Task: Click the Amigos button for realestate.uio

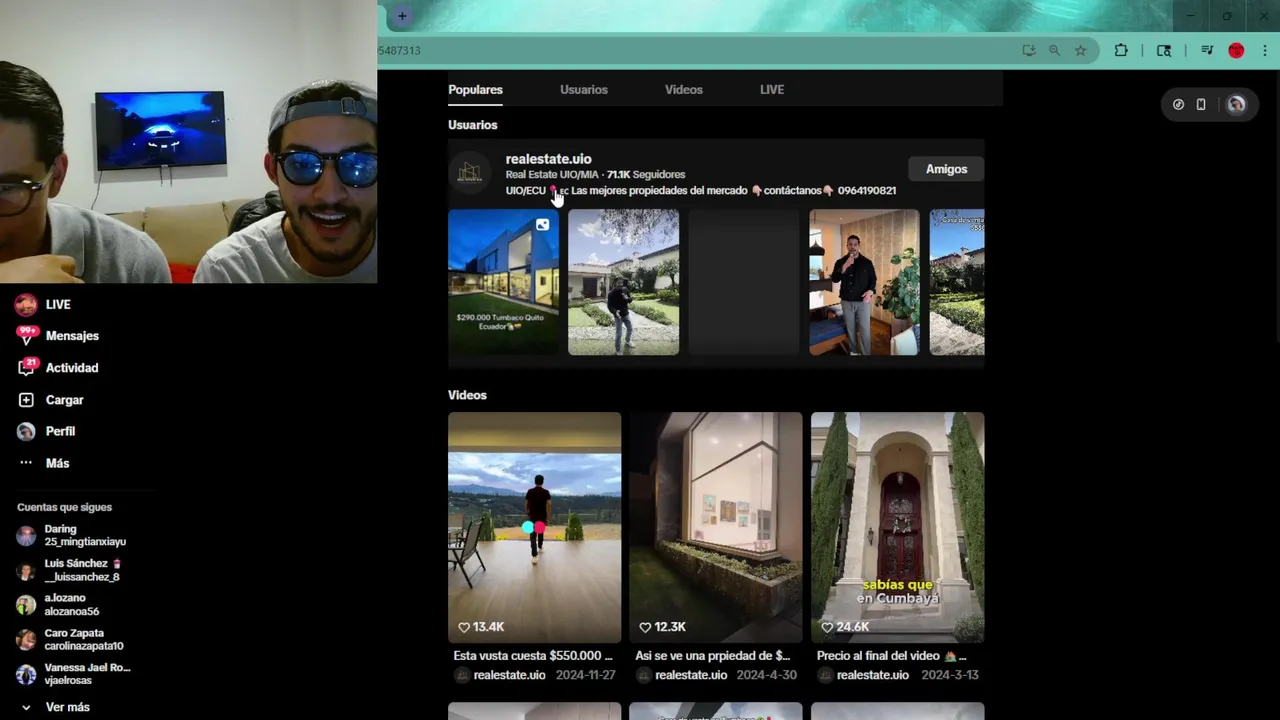Action: 946,169
